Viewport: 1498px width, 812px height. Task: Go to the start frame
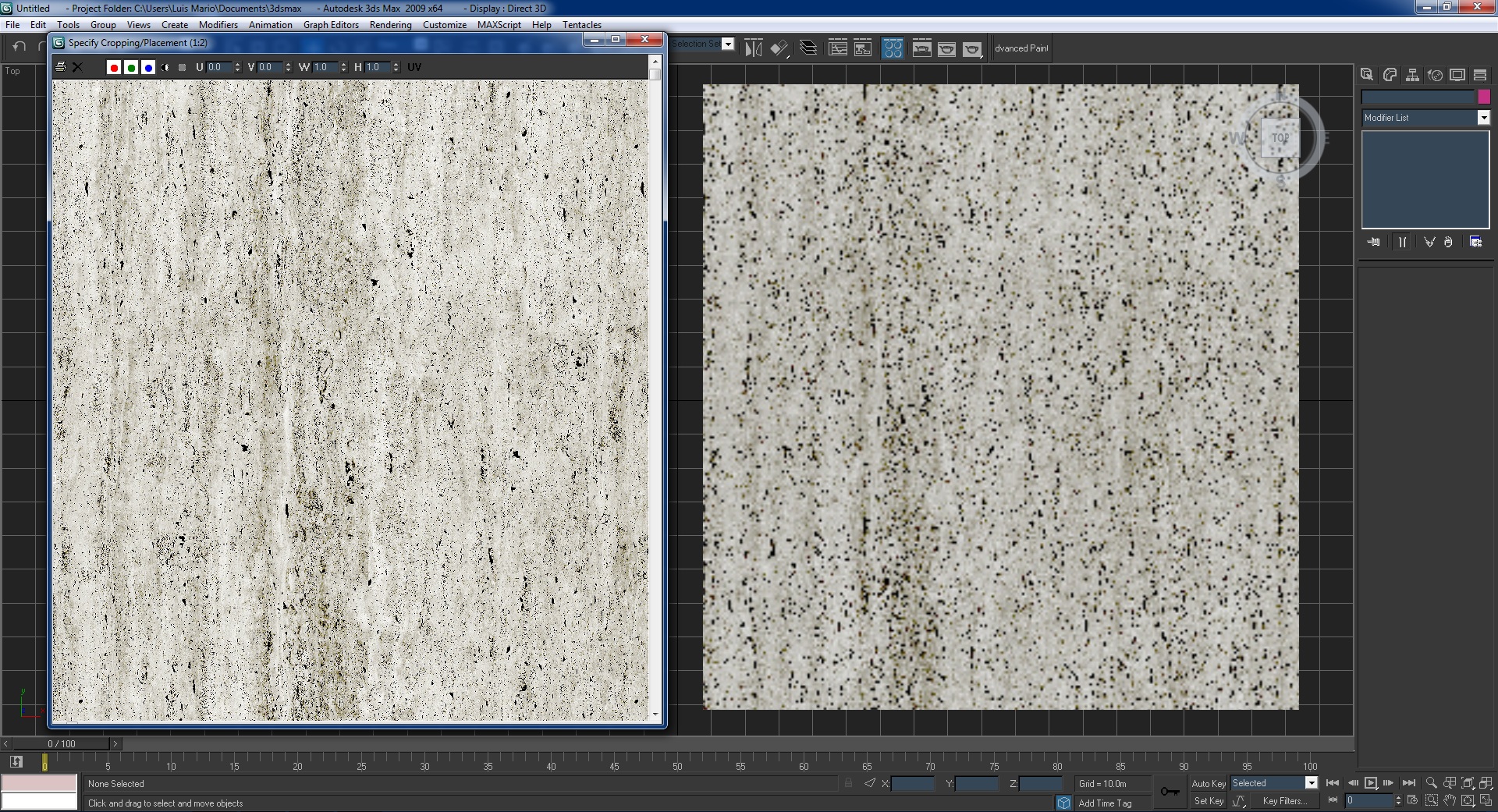point(1333,783)
